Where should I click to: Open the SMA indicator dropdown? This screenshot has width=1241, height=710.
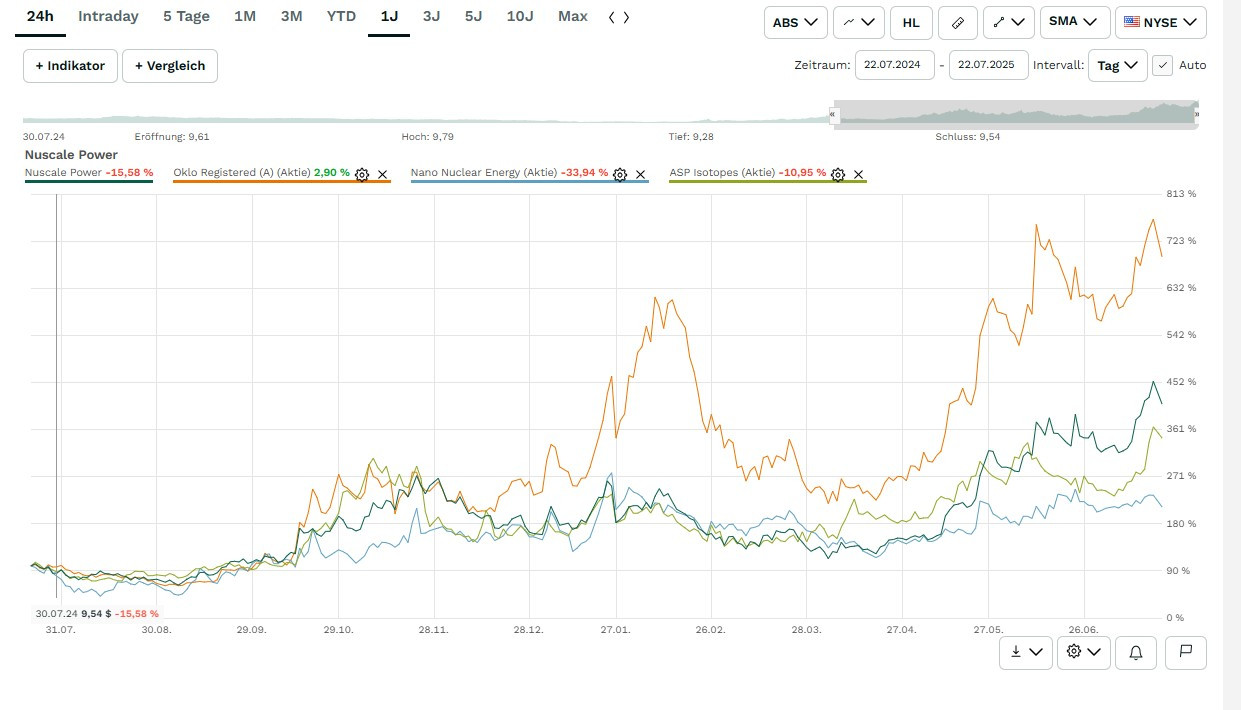point(1075,22)
